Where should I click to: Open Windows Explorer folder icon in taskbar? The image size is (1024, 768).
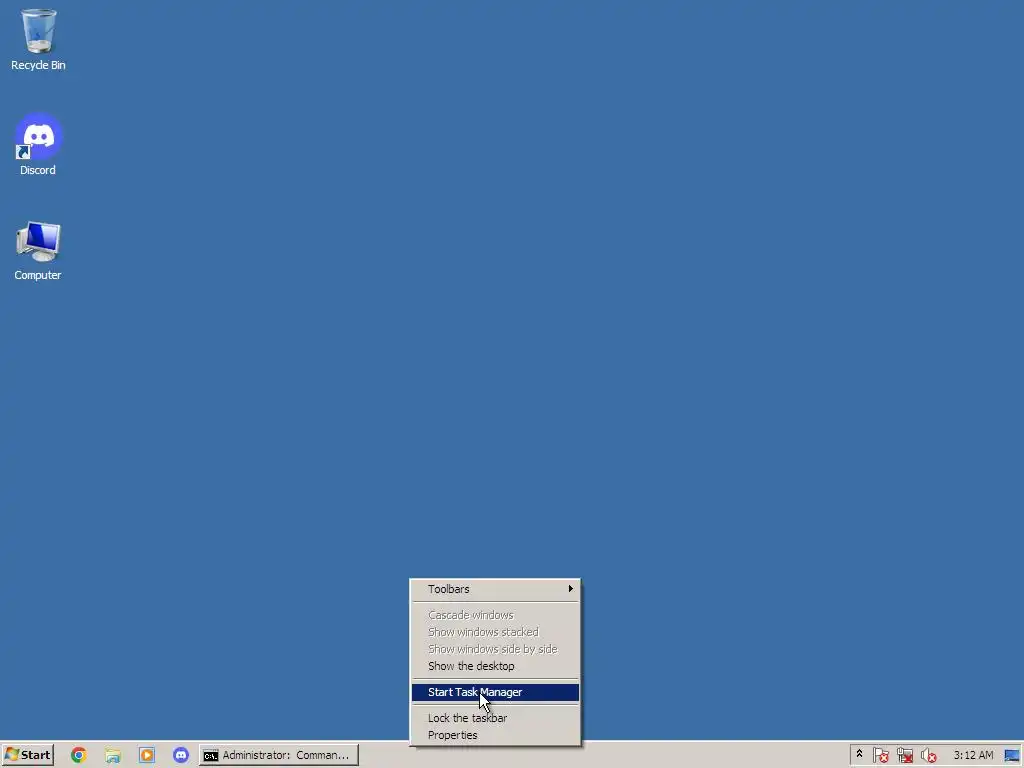click(x=113, y=755)
